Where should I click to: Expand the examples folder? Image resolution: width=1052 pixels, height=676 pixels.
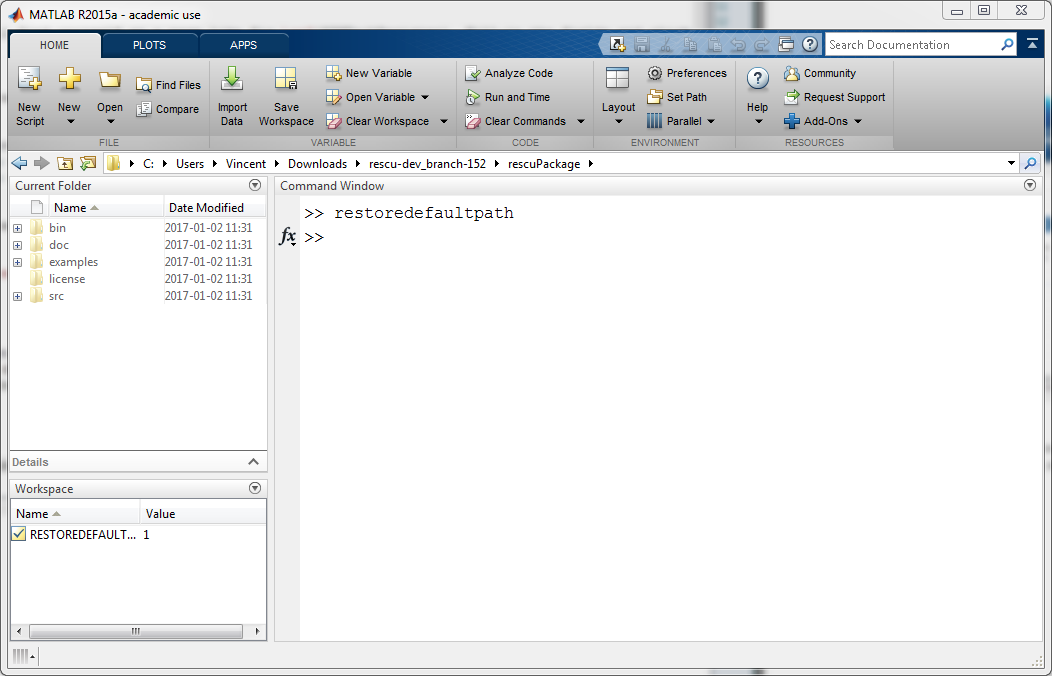tap(17, 262)
